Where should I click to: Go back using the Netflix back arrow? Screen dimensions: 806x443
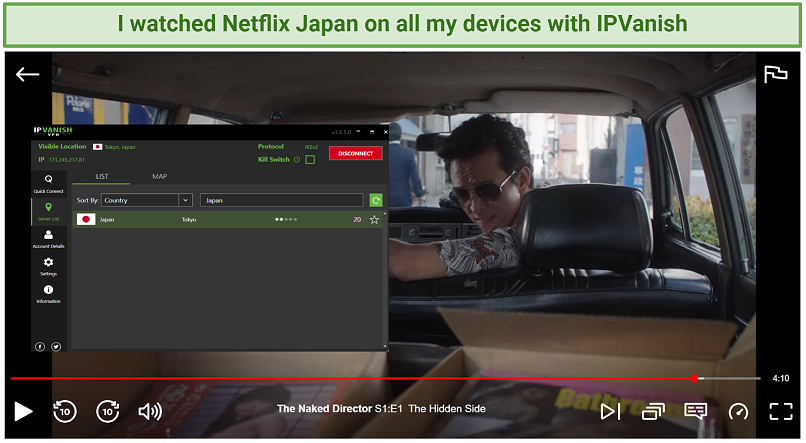27,75
